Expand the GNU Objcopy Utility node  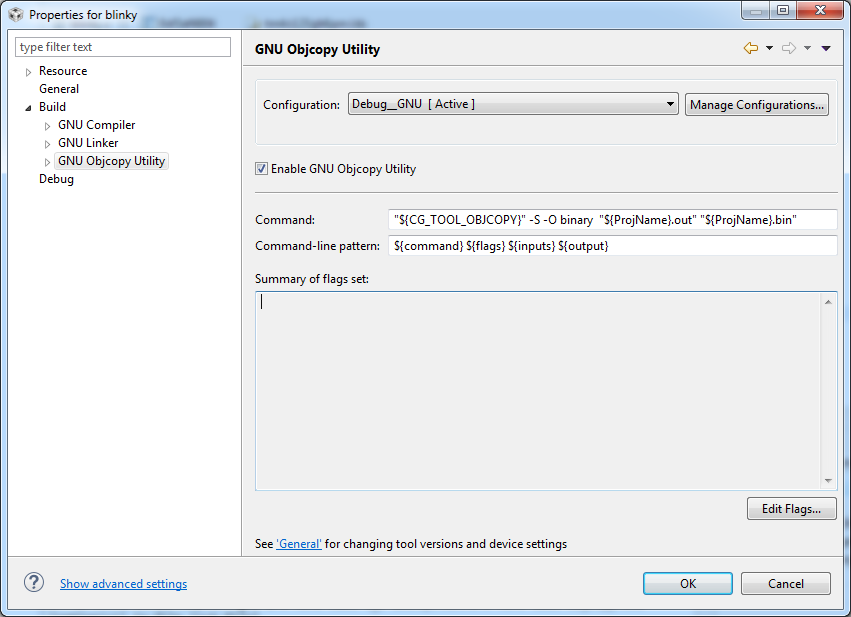point(47,162)
